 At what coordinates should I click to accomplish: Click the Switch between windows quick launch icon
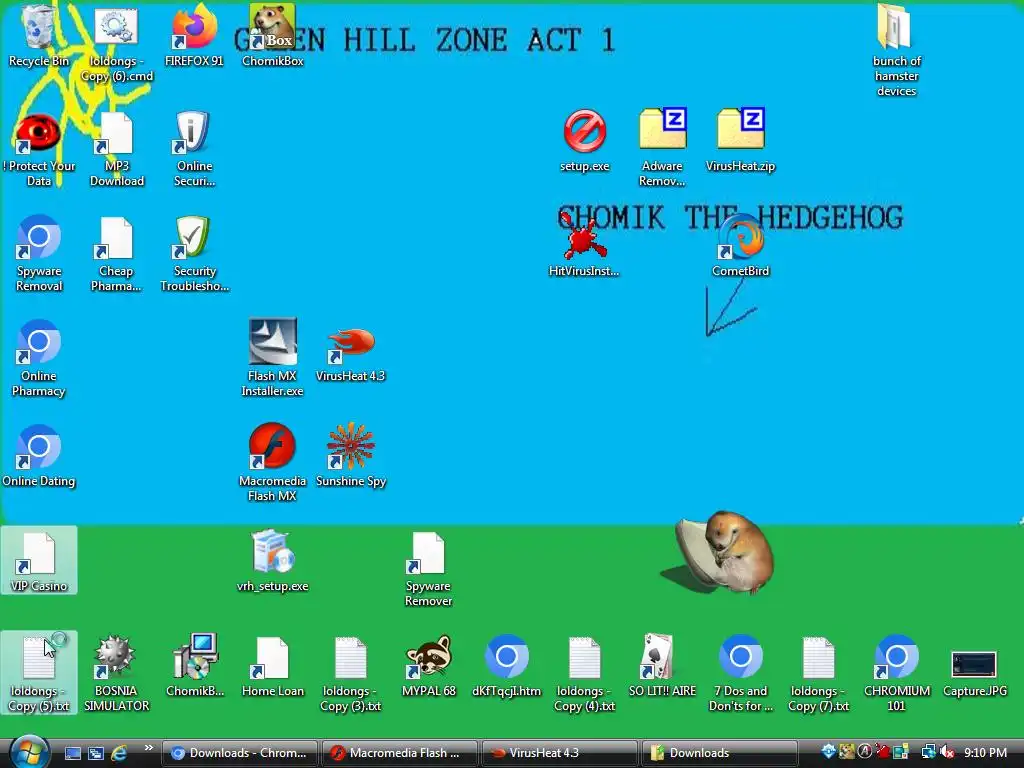(x=95, y=753)
